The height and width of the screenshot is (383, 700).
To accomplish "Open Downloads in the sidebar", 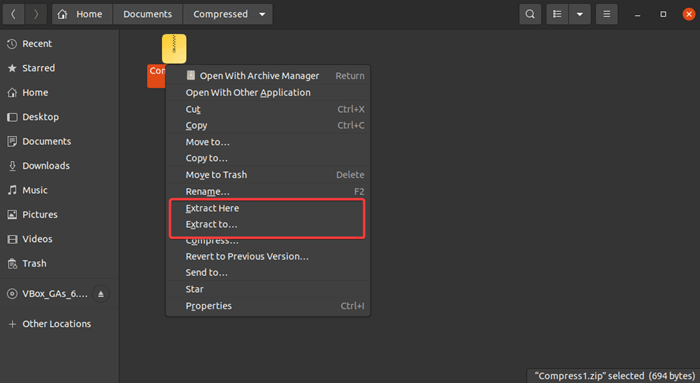I will [59, 166].
